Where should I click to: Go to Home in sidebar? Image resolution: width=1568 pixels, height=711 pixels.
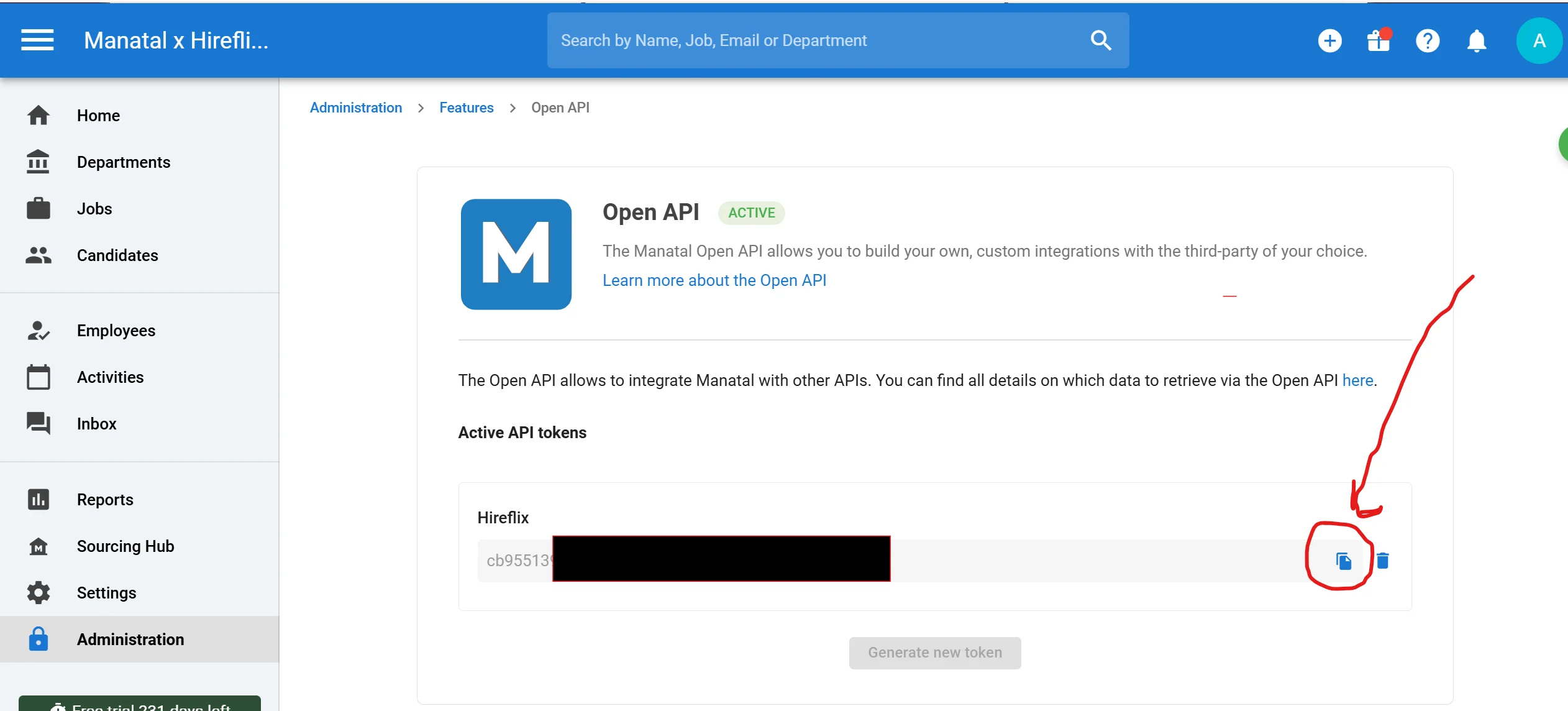pos(98,116)
